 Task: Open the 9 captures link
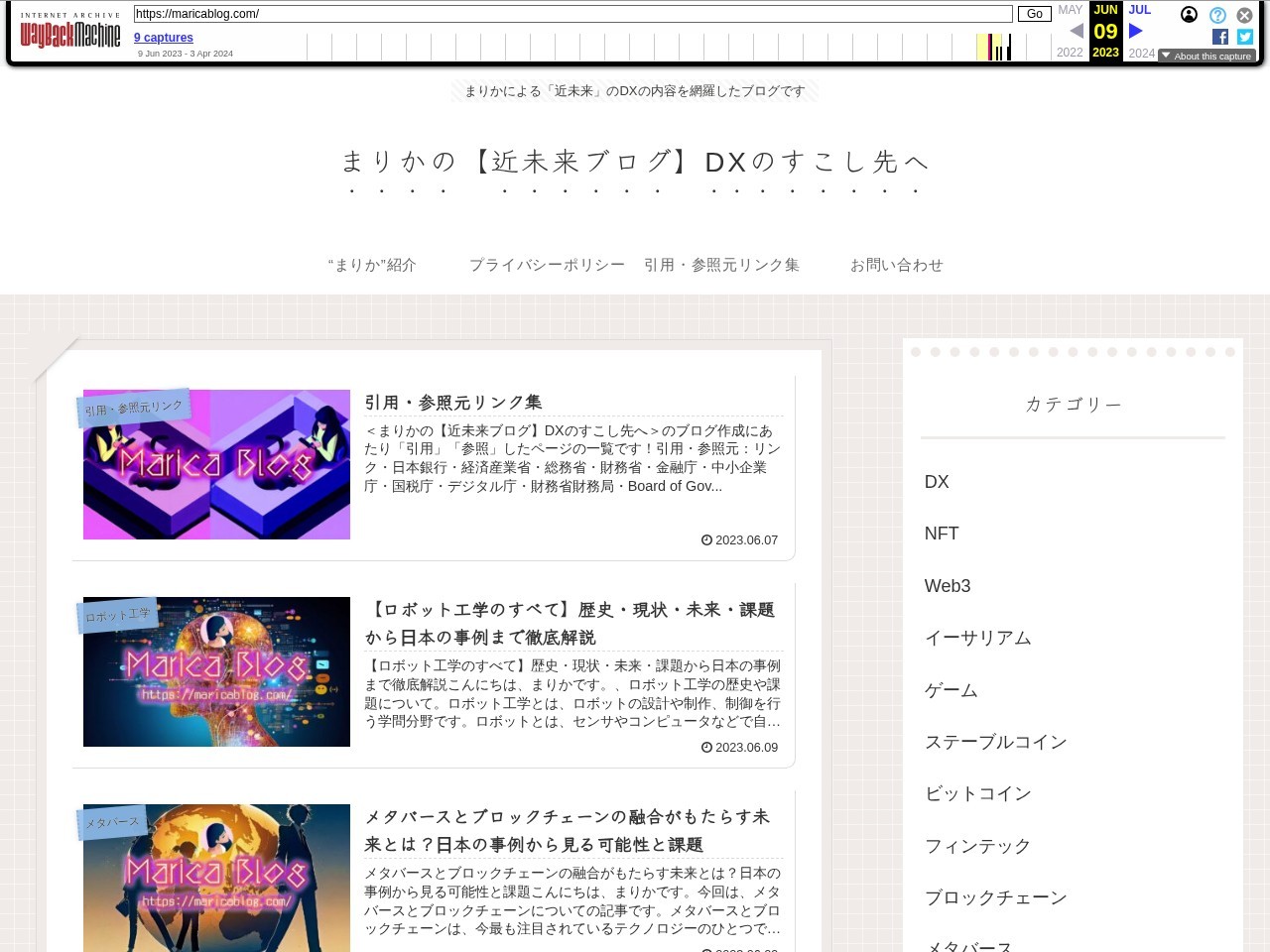[164, 38]
